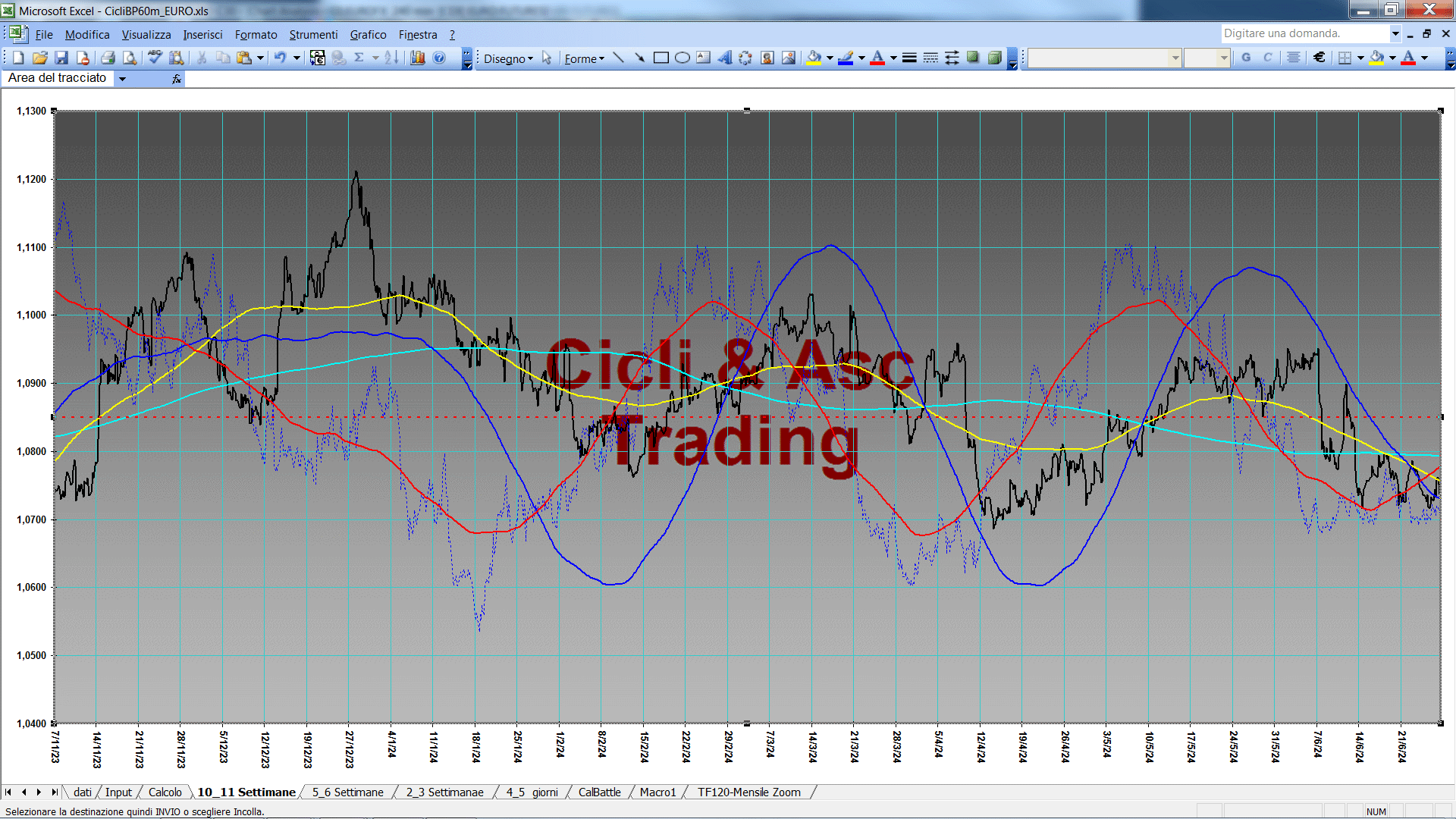Switch to the 5_6 Settimane sheet tab
Viewport: 1456px width, 819px height.
click(x=348, y=792)
